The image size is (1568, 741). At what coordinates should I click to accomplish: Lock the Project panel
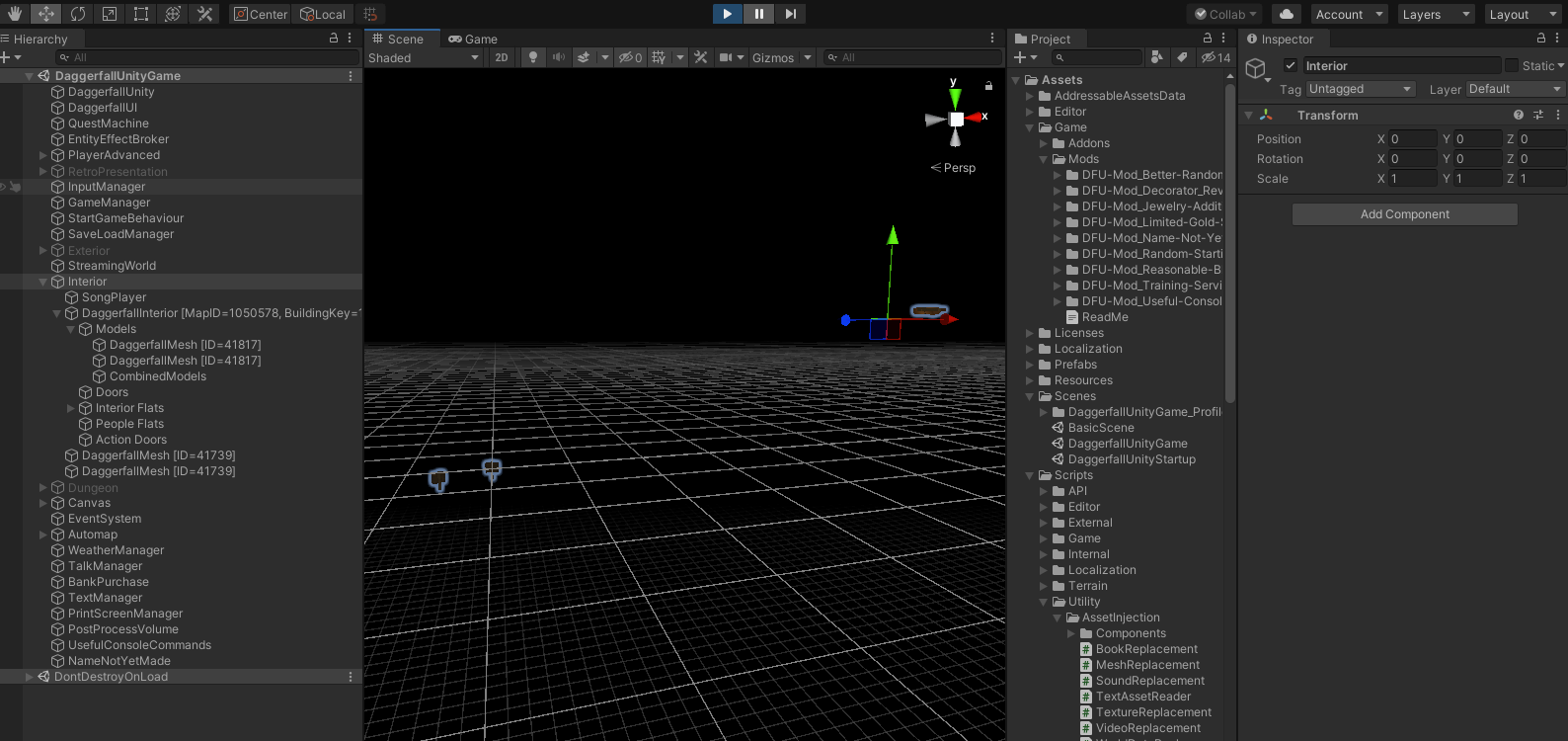click(x=1208, y=38)
